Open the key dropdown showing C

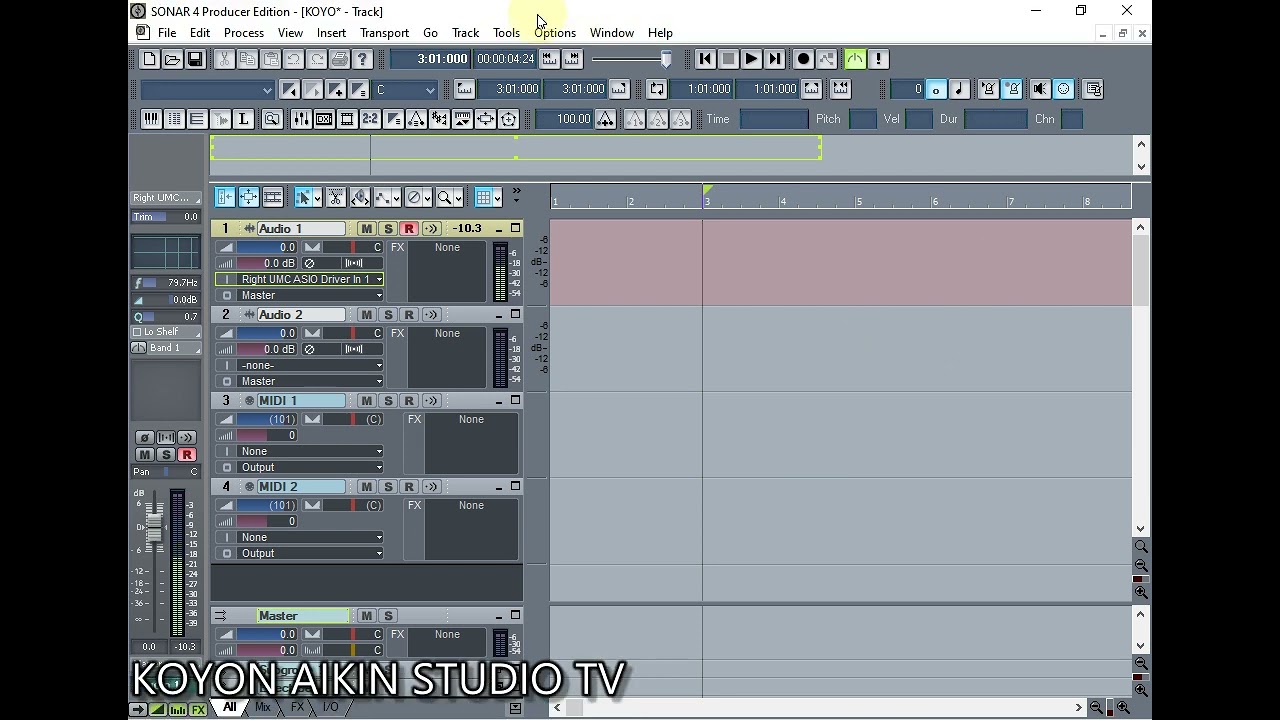tap(405, 90)
